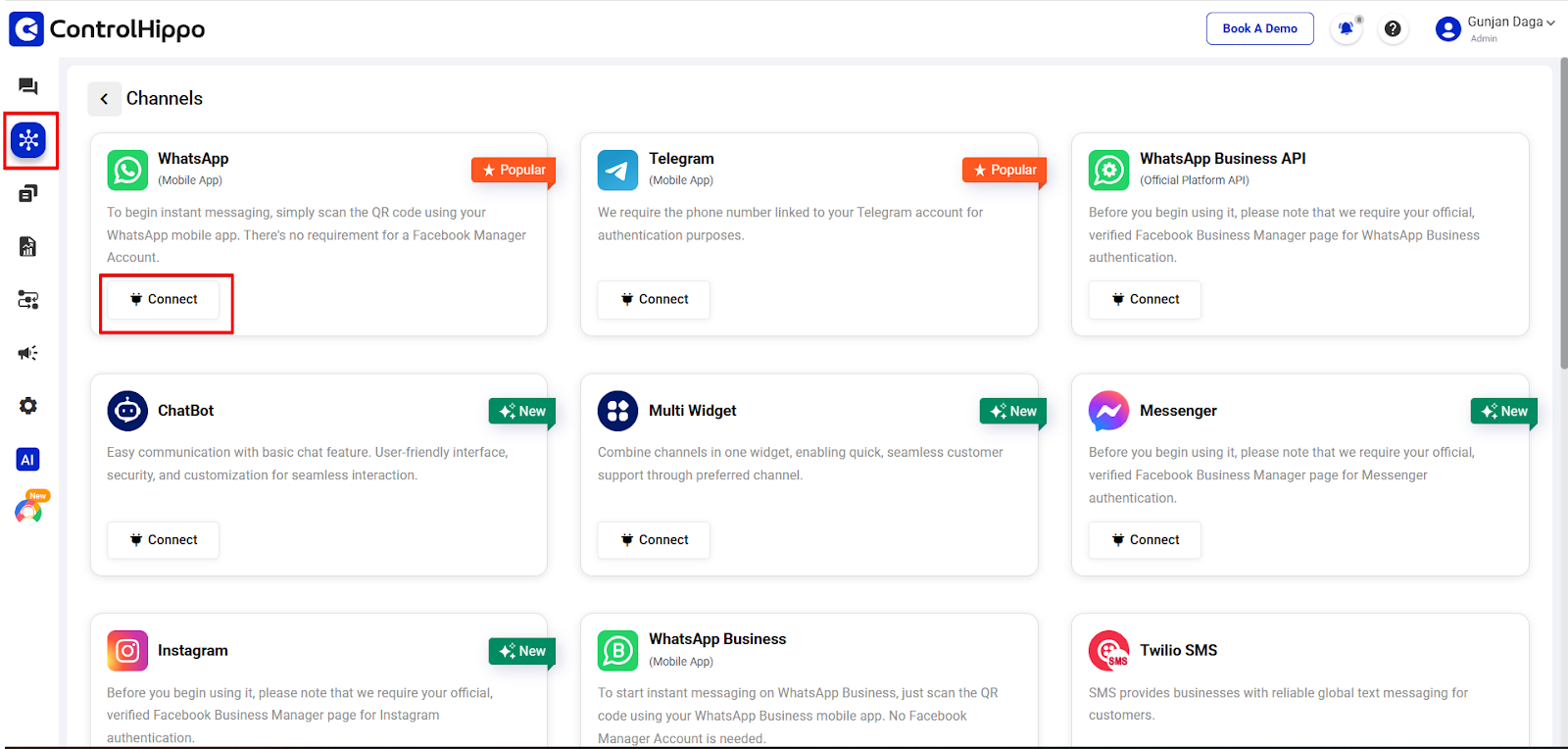Click the notification bell icon
The height and width of the screenshot is (749, 1568).
(1347, 28)
